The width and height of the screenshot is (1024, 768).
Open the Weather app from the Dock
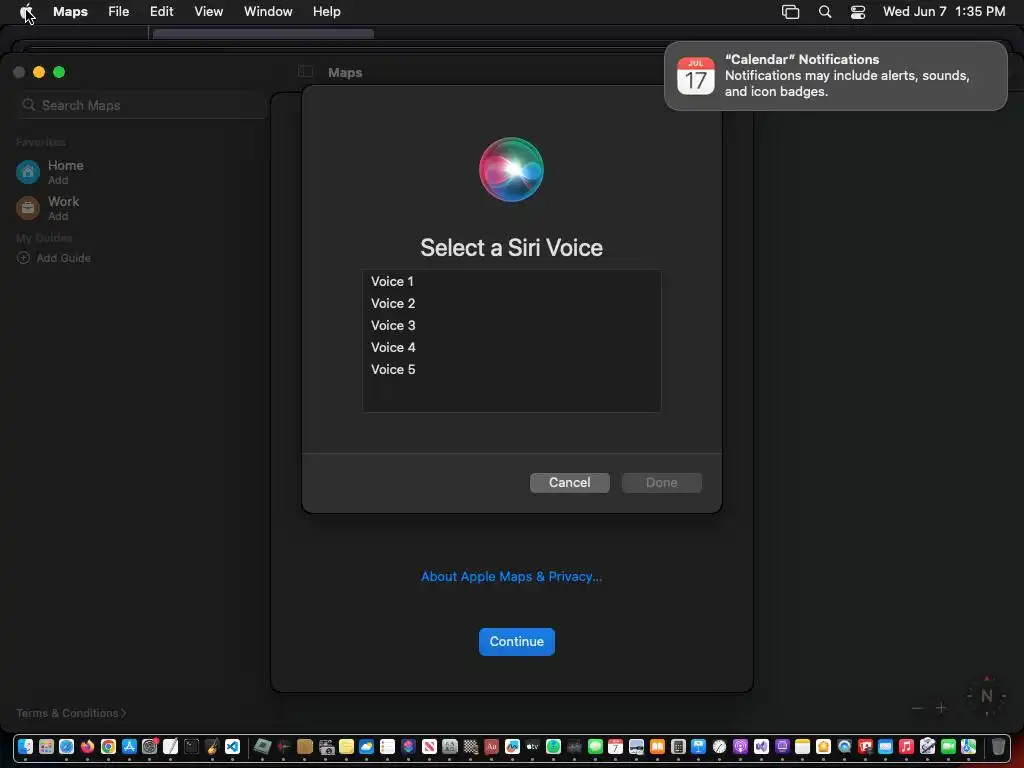366,746
